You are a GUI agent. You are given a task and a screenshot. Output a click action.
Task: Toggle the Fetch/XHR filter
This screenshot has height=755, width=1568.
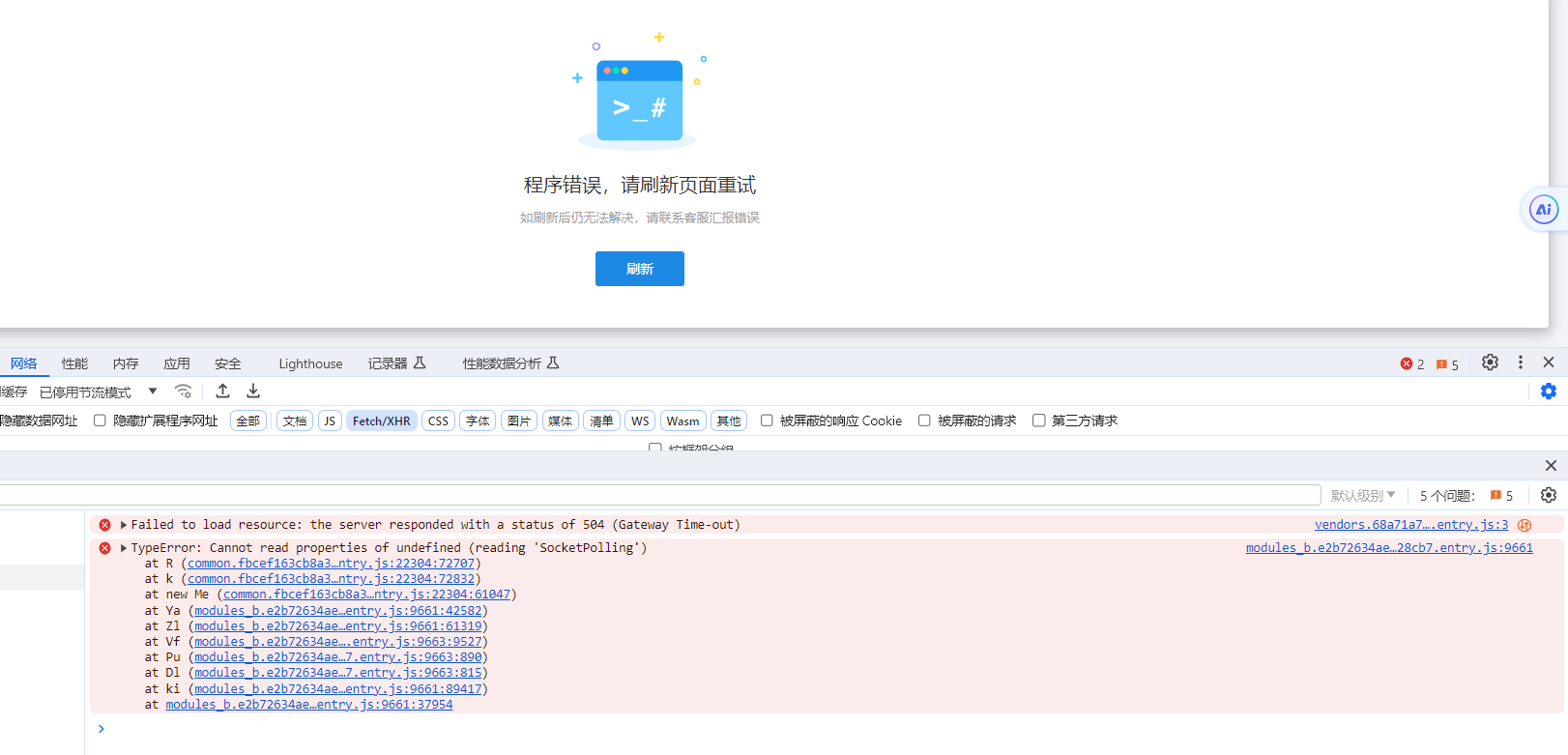coord(382,421)
